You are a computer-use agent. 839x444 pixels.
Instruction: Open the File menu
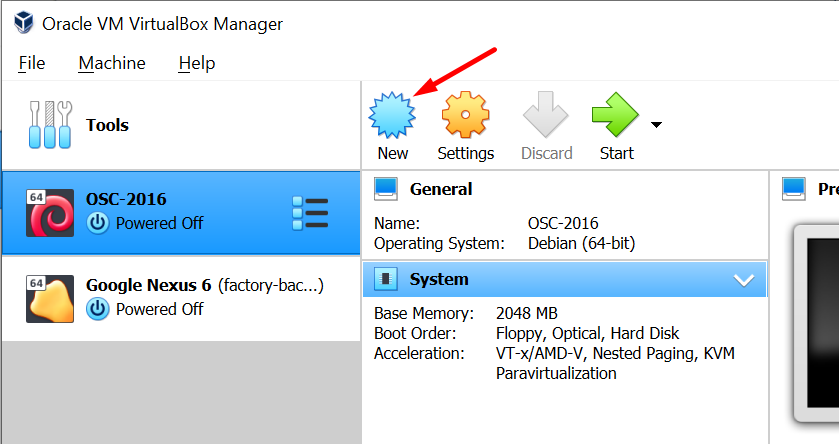(x=32, y=63)
